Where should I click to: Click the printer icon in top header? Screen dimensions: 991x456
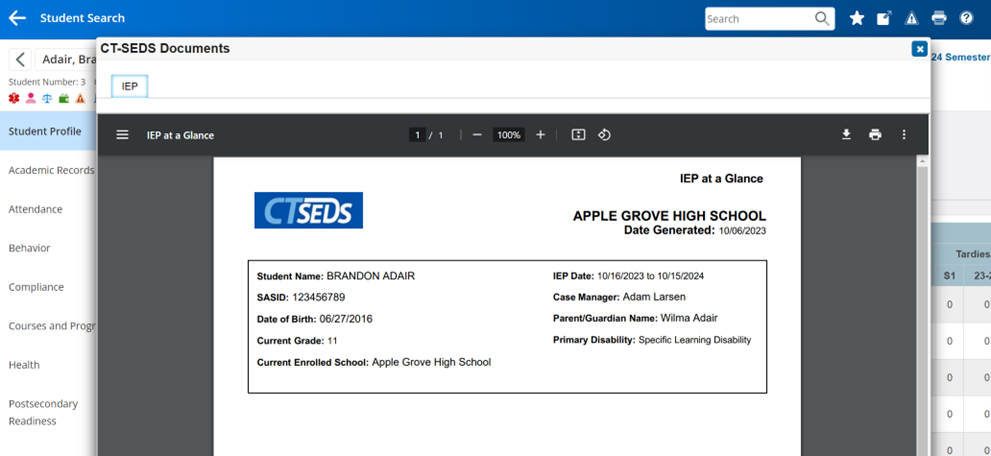[x=939, y=18]
